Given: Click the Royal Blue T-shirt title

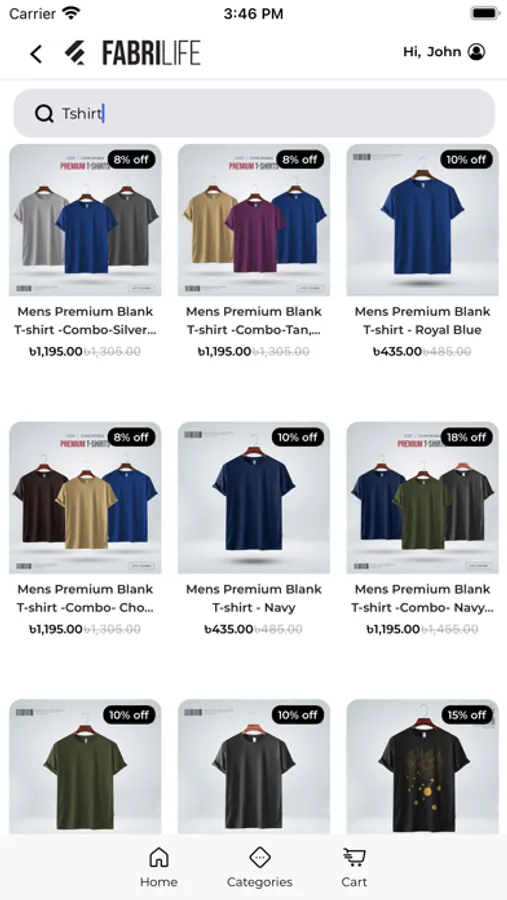Looking at the screenshot, I should (422, 321).
